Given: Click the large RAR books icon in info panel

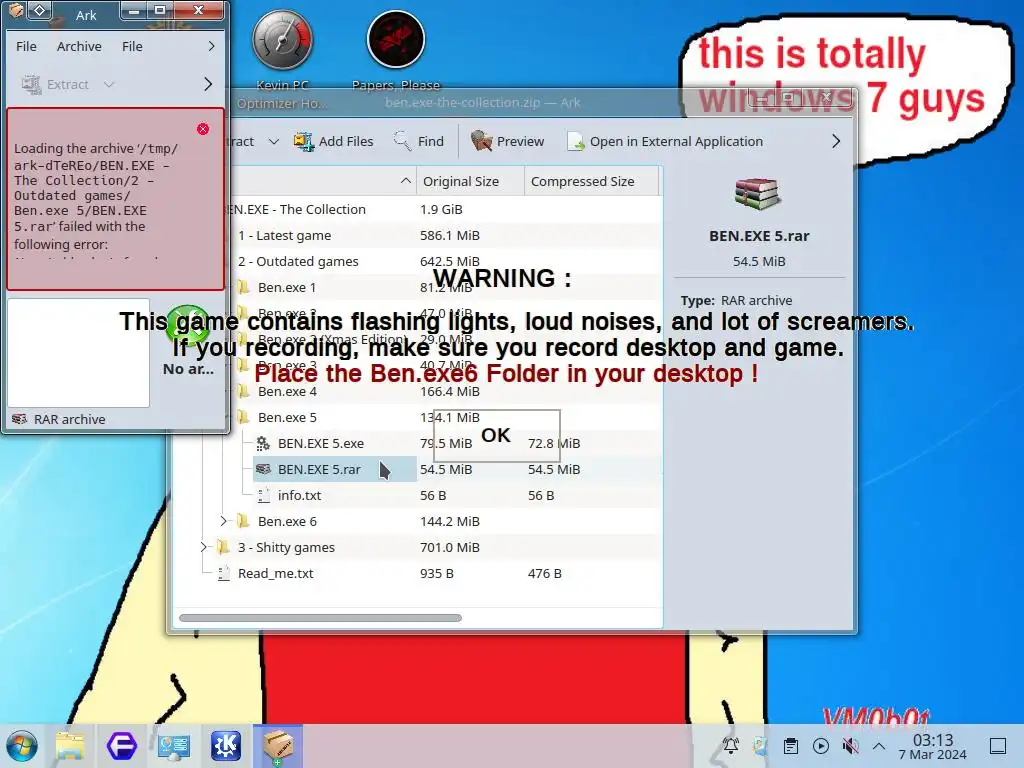Looking at the screenshot, I should pyautogui.click(x=758, y=194).
